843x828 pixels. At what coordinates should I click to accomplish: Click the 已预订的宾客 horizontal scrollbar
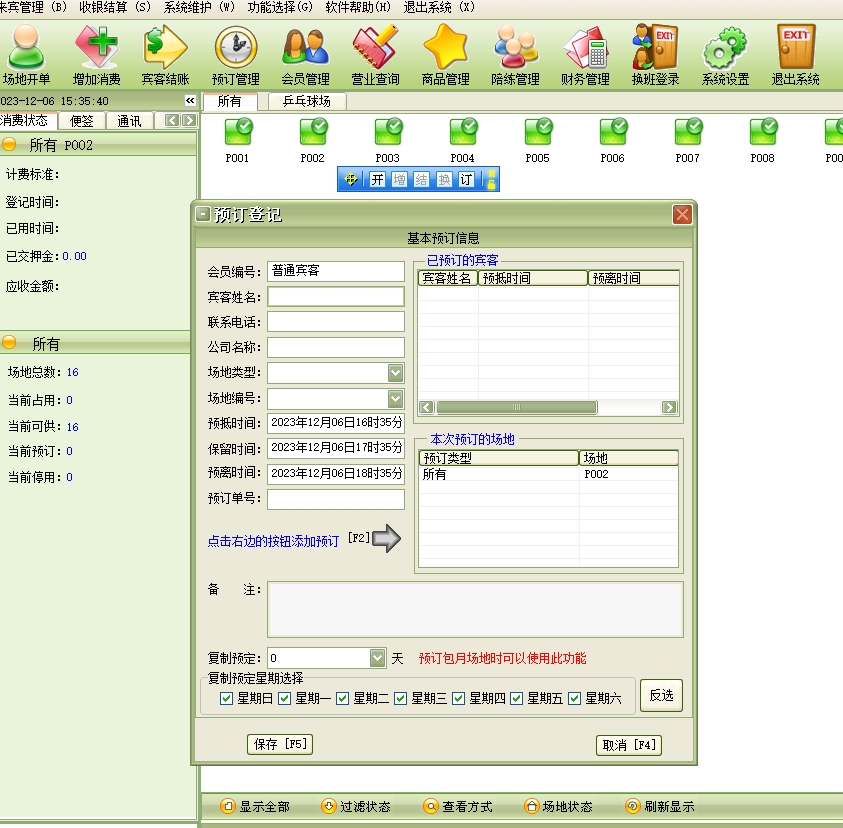pos(516,408)
